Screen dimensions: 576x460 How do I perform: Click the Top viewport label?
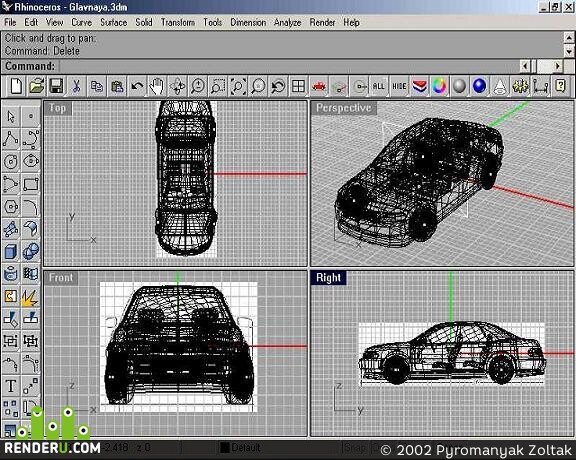click(x=57, y=108)
